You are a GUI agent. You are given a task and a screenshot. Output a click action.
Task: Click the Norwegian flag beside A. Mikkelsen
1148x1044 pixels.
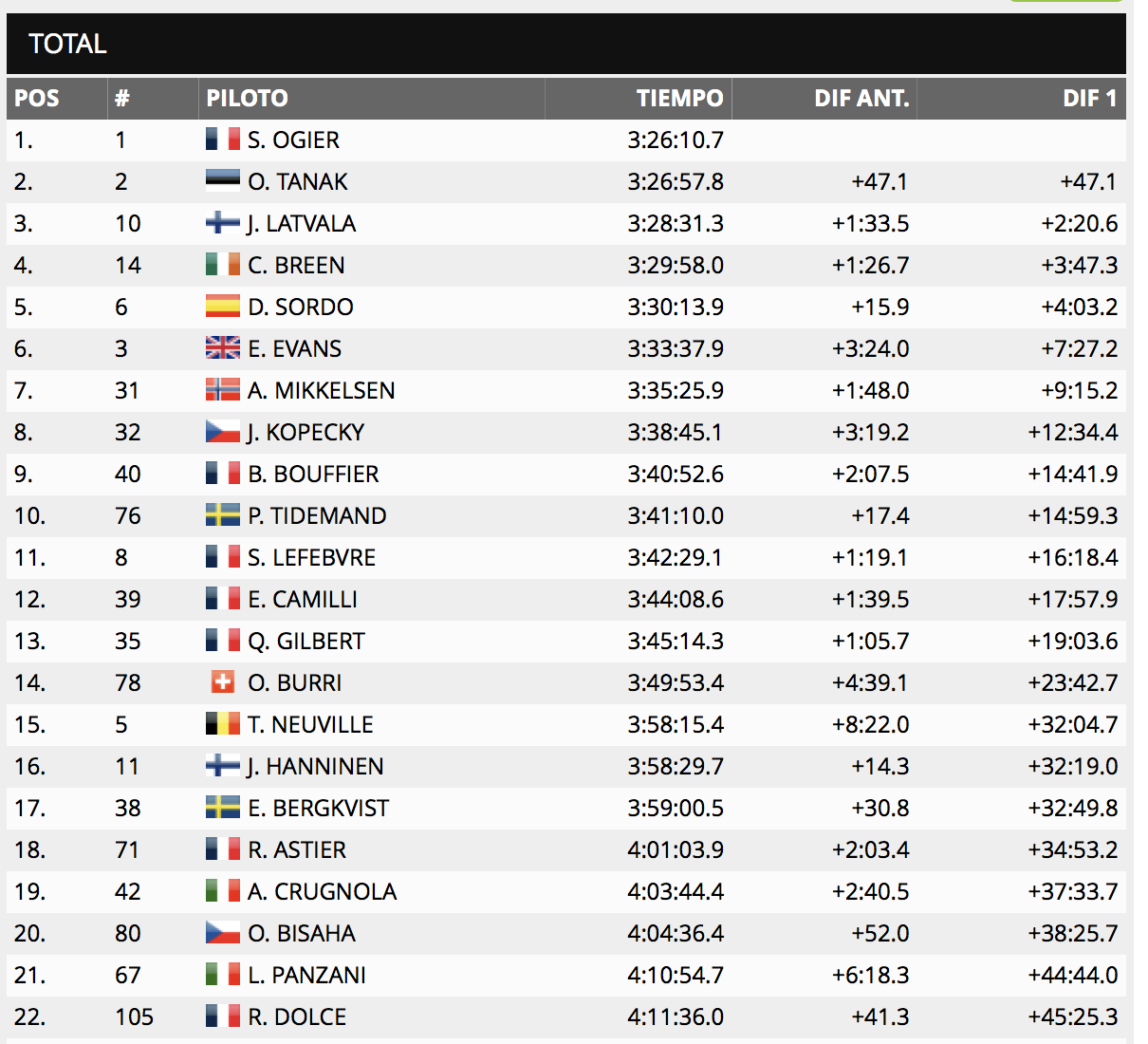[223, 390]
